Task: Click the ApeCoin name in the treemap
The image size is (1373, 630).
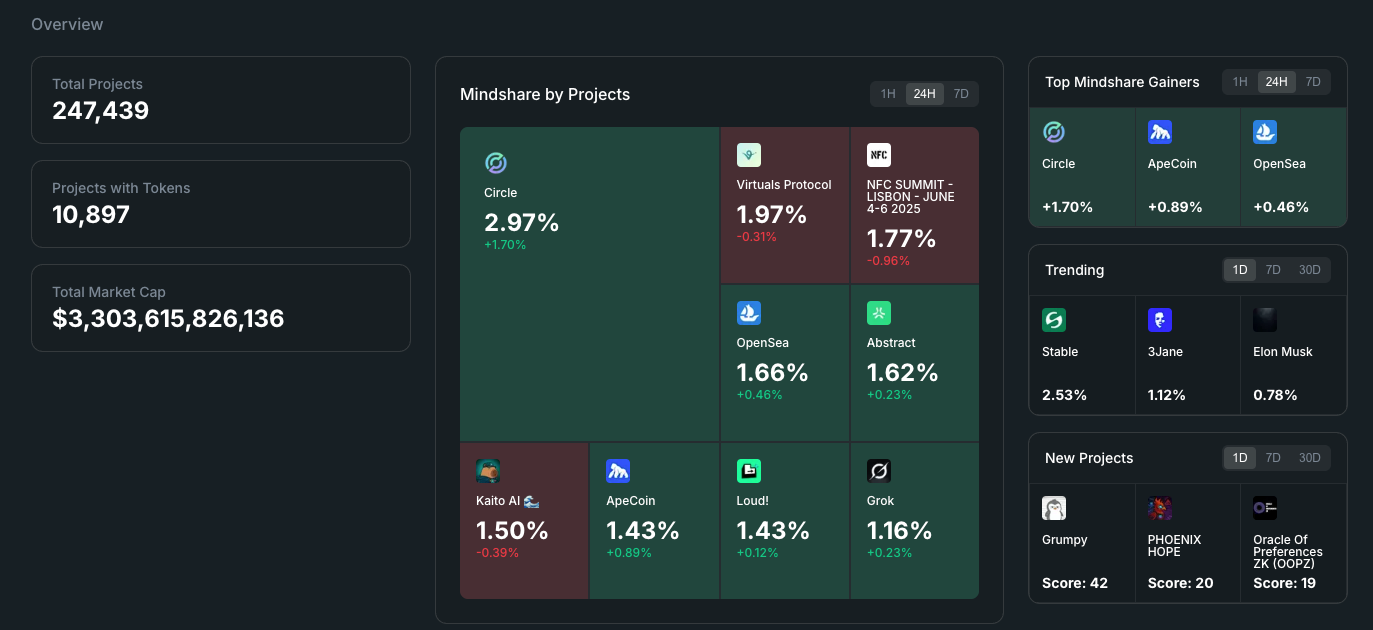Action: tap(631, 501)
